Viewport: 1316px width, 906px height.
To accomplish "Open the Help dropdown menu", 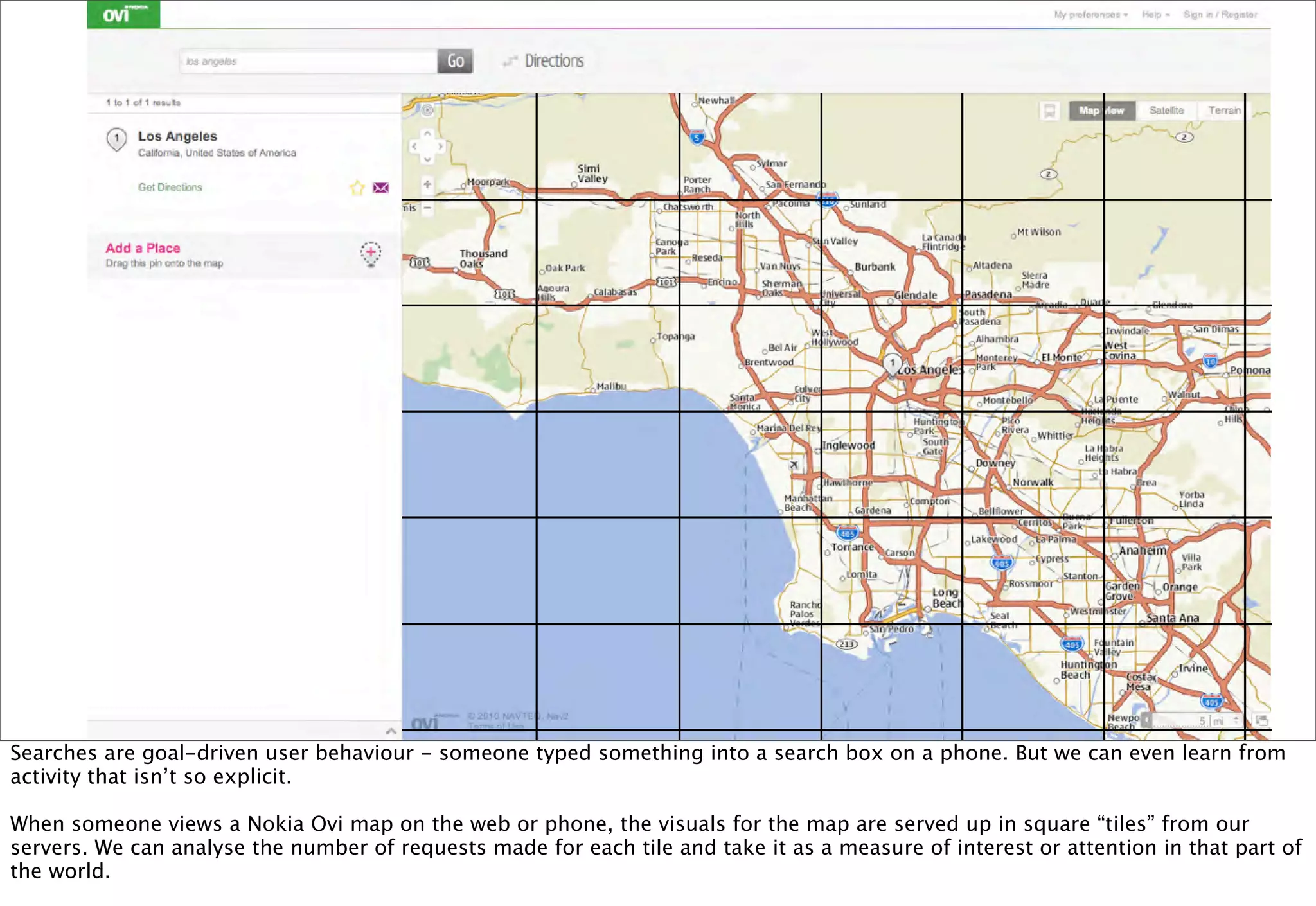I will tap(1155, 14).
